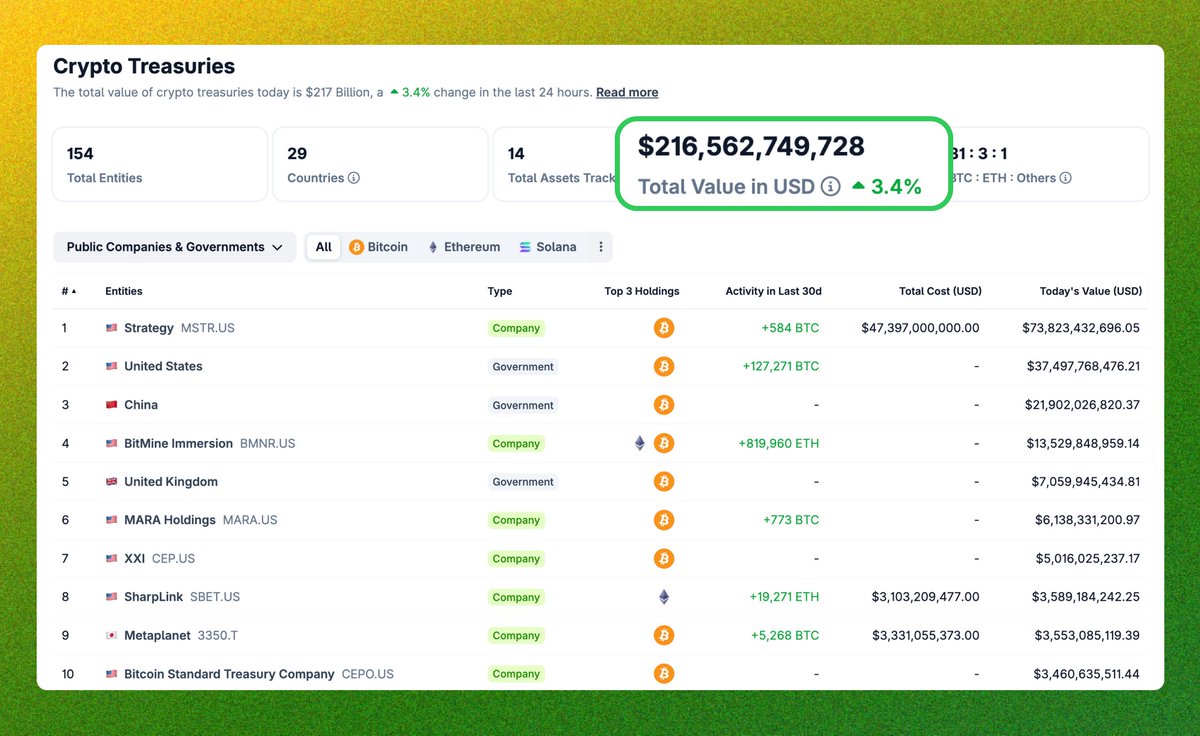Image resolution: width=1200 pixels, height=736 pixels.
Task: Click the +584 BTC activity value
Action: pos(790,328)
